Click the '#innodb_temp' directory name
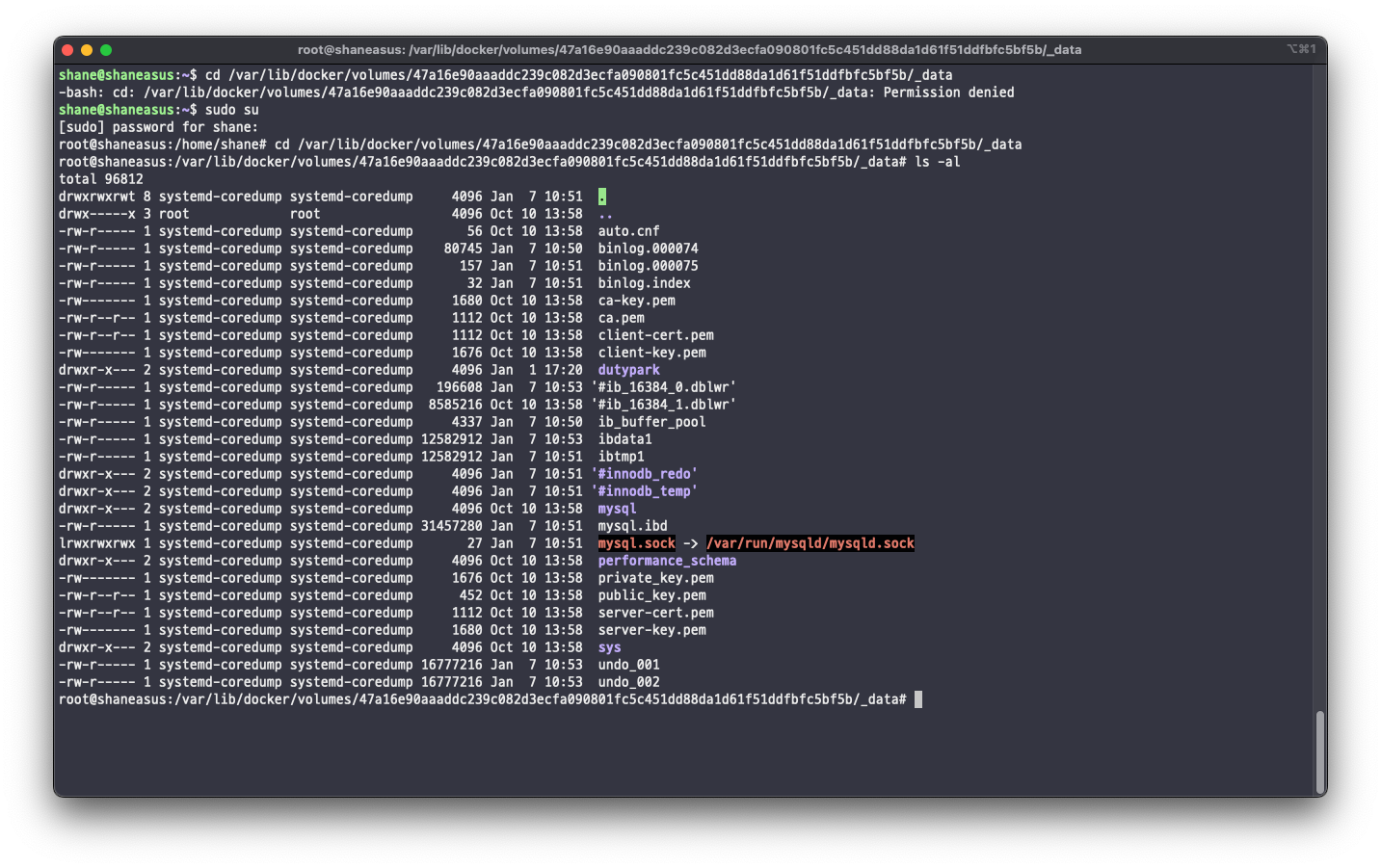The image size is (1381, 868). (645, 491)
